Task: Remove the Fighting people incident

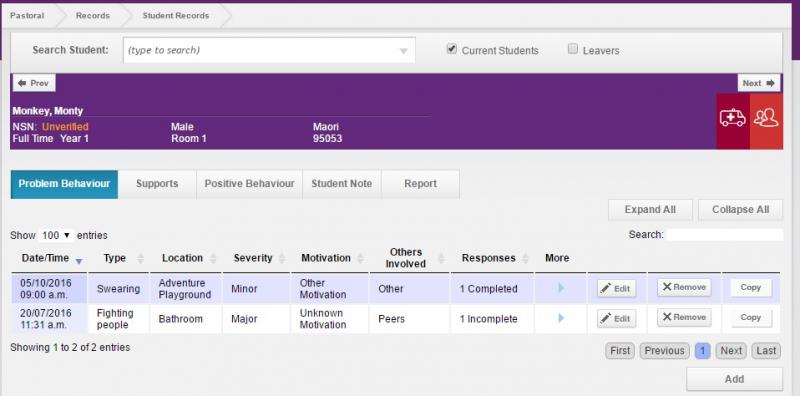Action: click(684, 317)
